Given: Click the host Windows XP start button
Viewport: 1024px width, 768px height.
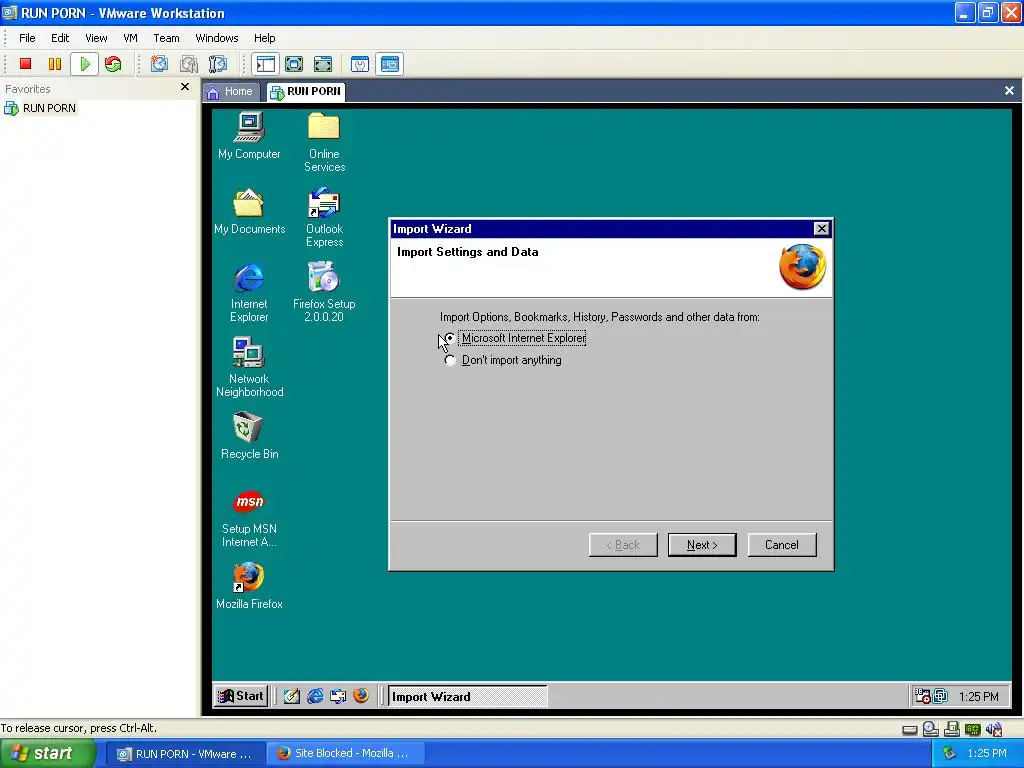Looking at the screenshot, I should coord(47,754).
